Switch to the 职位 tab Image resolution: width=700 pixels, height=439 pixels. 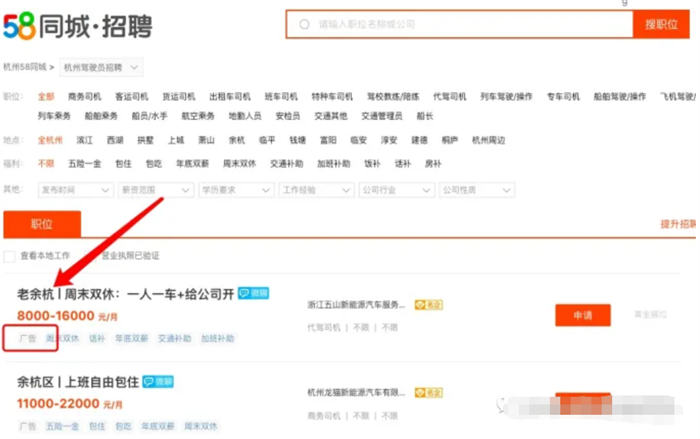[x=42, y=226]
